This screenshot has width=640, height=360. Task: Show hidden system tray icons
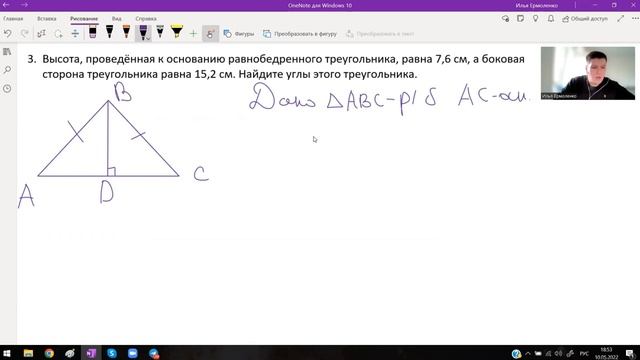pos(528,353)
